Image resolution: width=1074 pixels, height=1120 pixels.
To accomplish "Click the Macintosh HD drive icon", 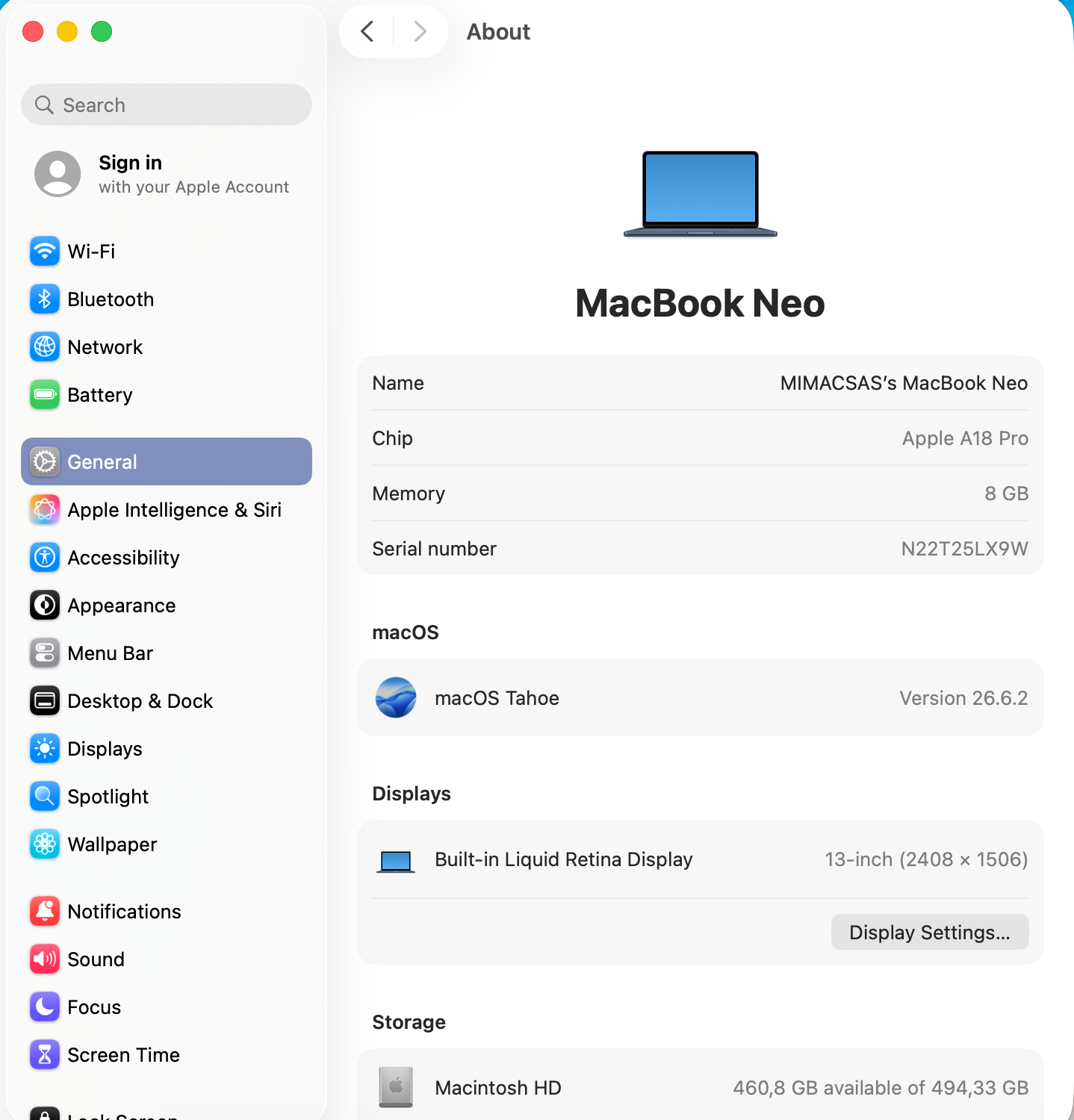I will [396, 1087].
